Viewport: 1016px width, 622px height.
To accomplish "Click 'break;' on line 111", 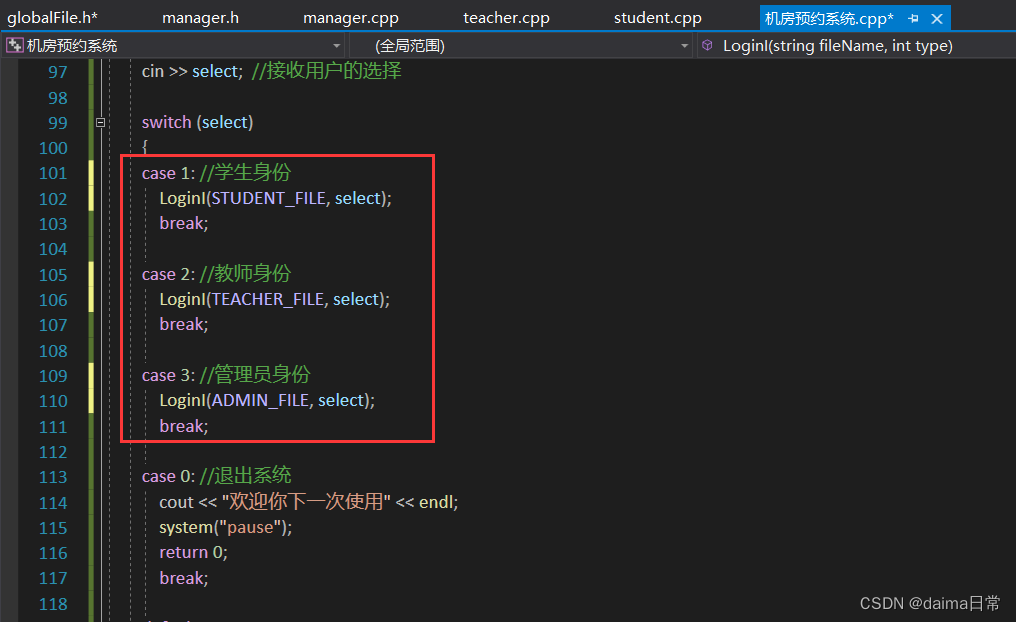I will (184, 426).
